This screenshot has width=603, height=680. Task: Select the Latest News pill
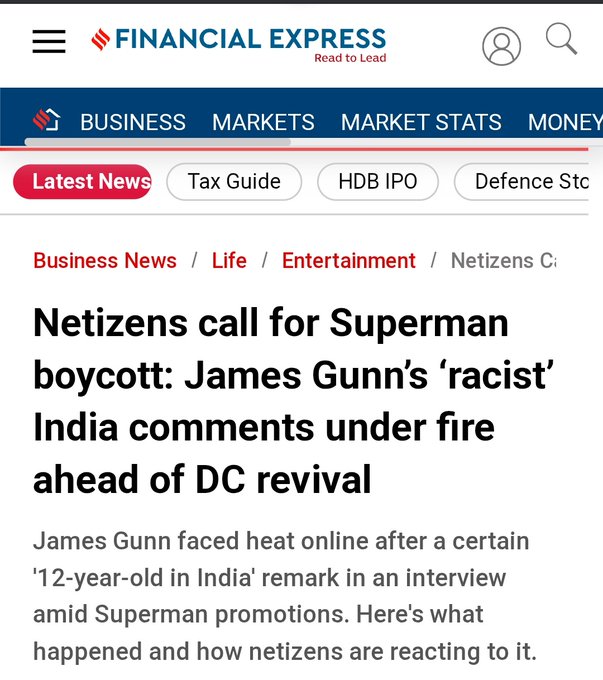[82, 182]
